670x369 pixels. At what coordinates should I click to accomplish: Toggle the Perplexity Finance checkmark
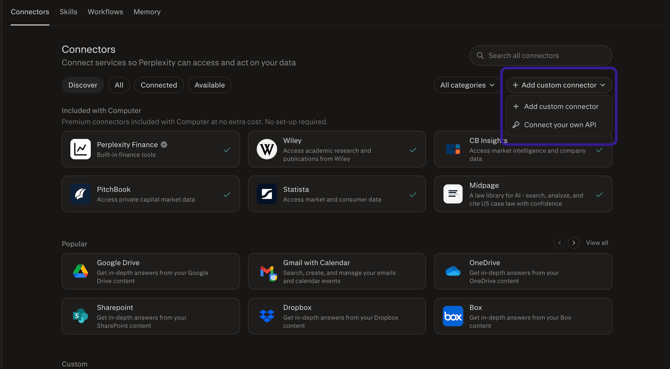coord(227,149)
